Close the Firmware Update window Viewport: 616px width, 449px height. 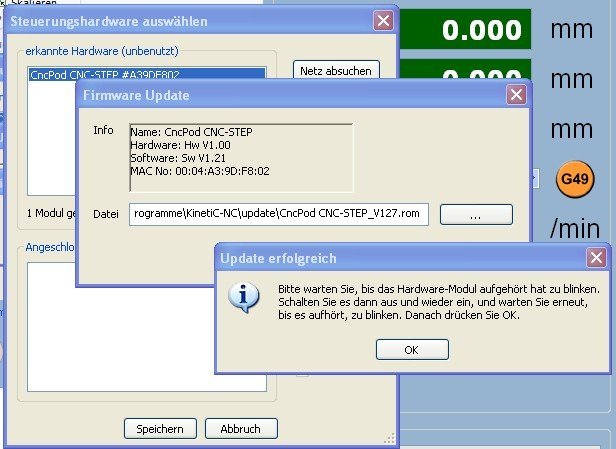(x=516, y=95)
